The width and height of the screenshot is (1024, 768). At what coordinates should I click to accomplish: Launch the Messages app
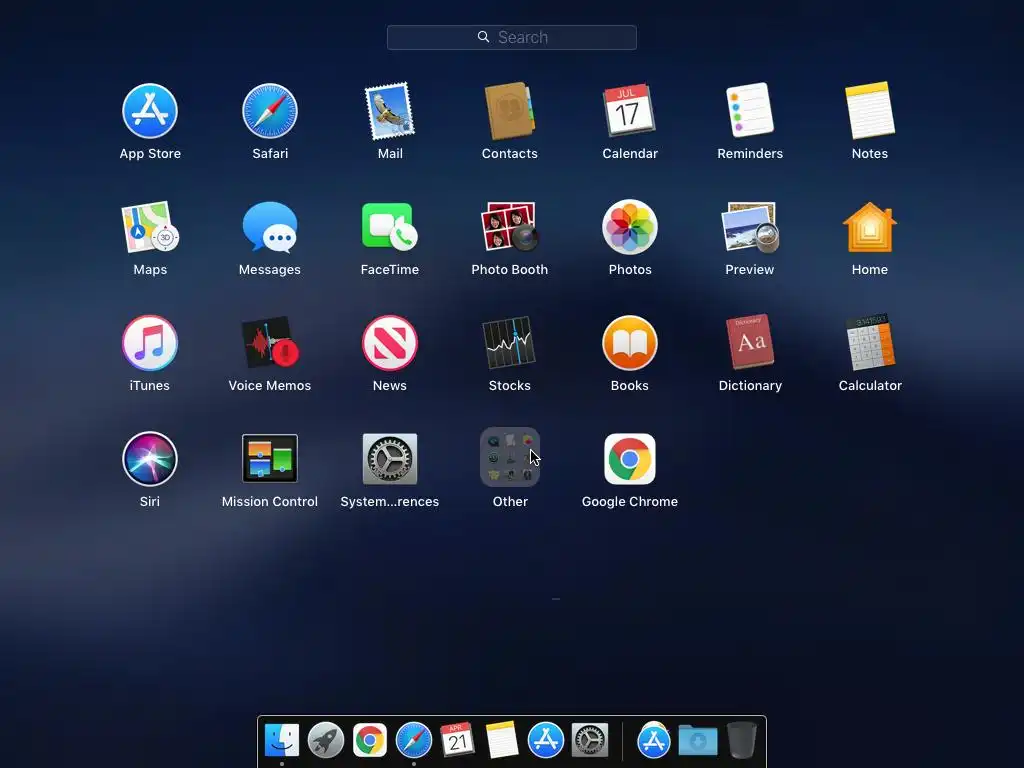270,227
